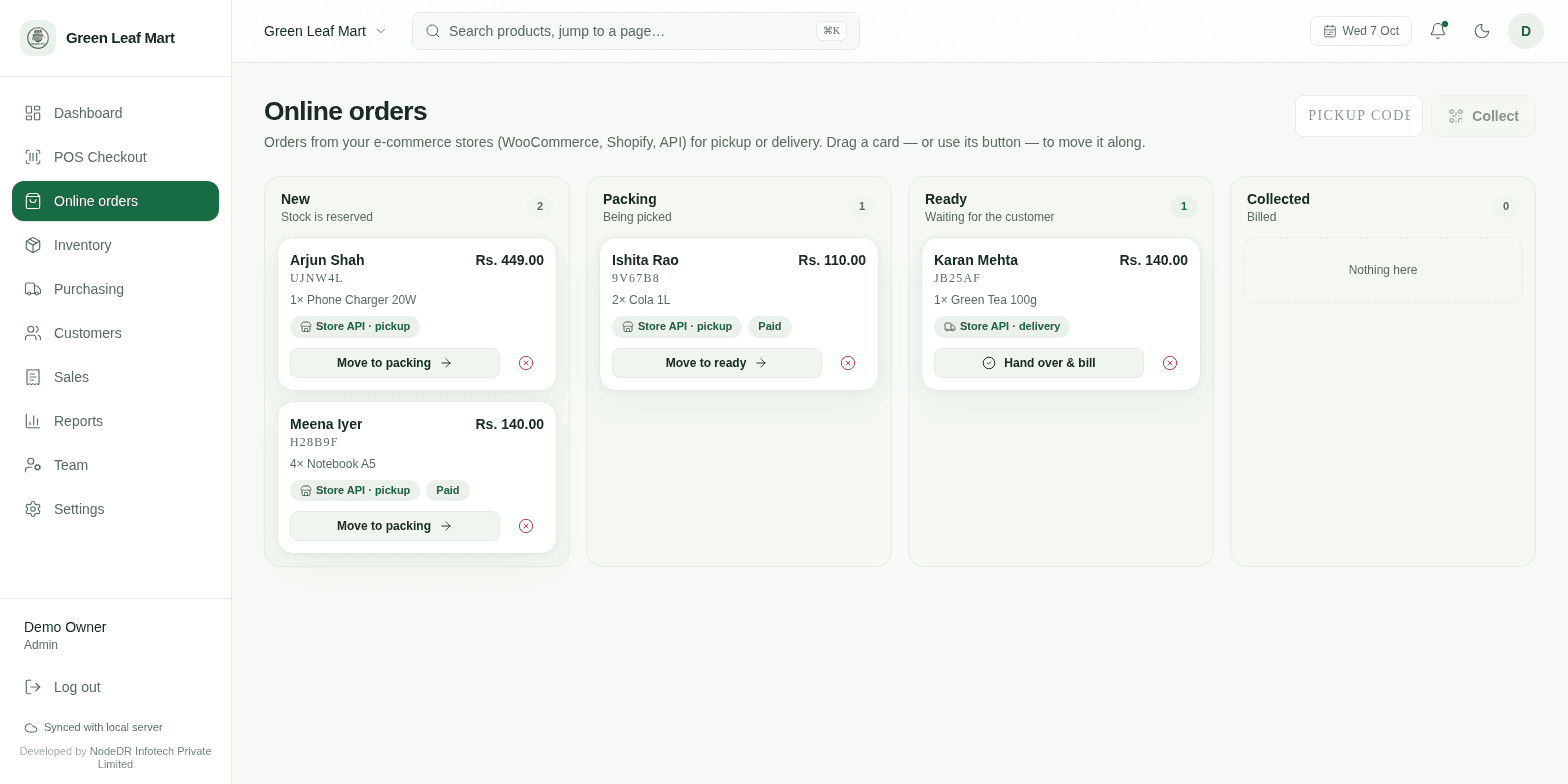The width and height of the screenshot is (1568, 784).
Task: Click the product search box
Action: (636, 31)
